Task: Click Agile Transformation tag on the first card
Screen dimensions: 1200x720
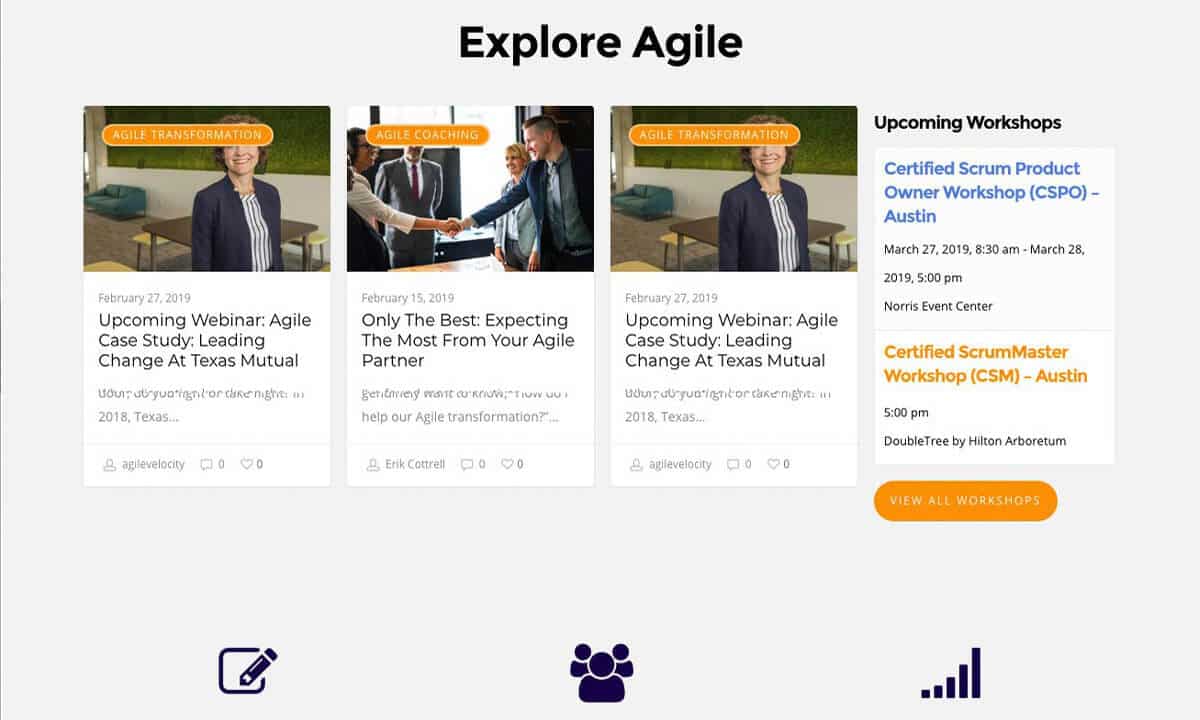Action: 187,135
